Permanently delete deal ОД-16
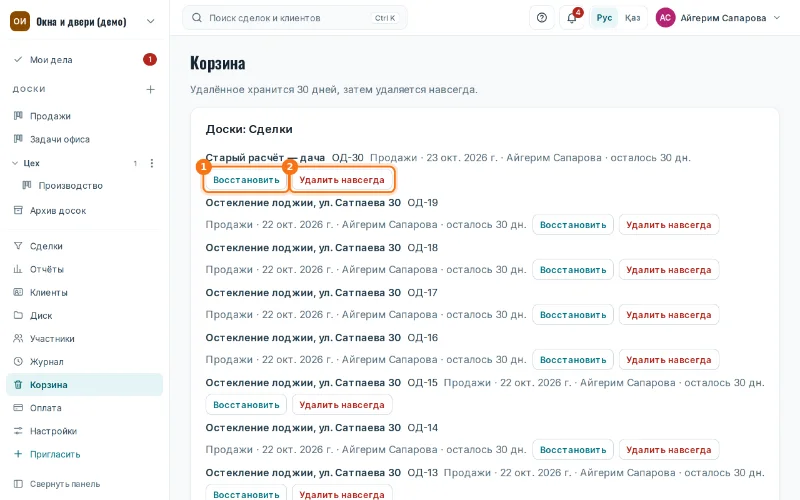This screenshot has width=800, height=500. (x=669, y=360)
